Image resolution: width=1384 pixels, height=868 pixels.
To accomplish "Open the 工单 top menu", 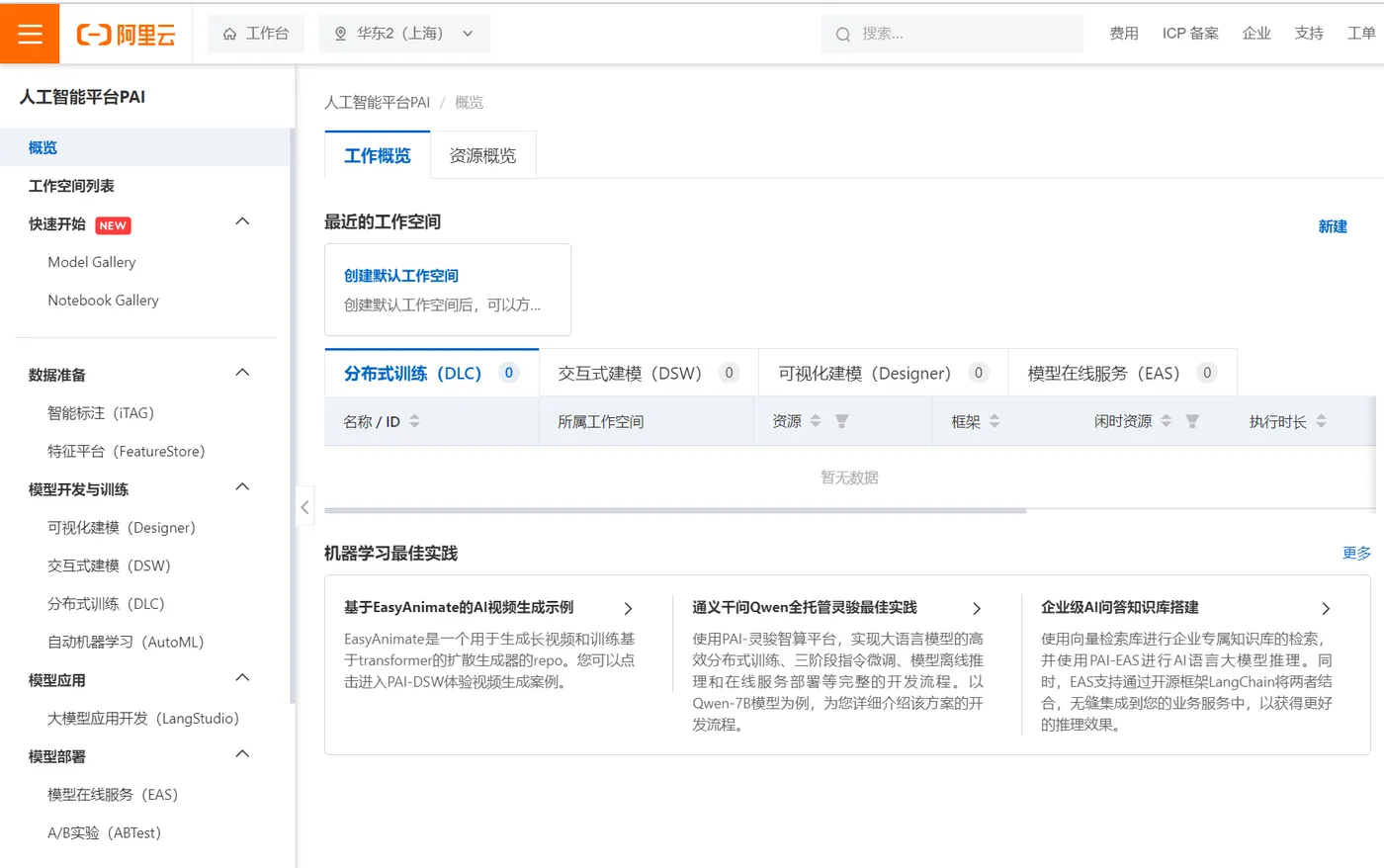I will 1361,34.
